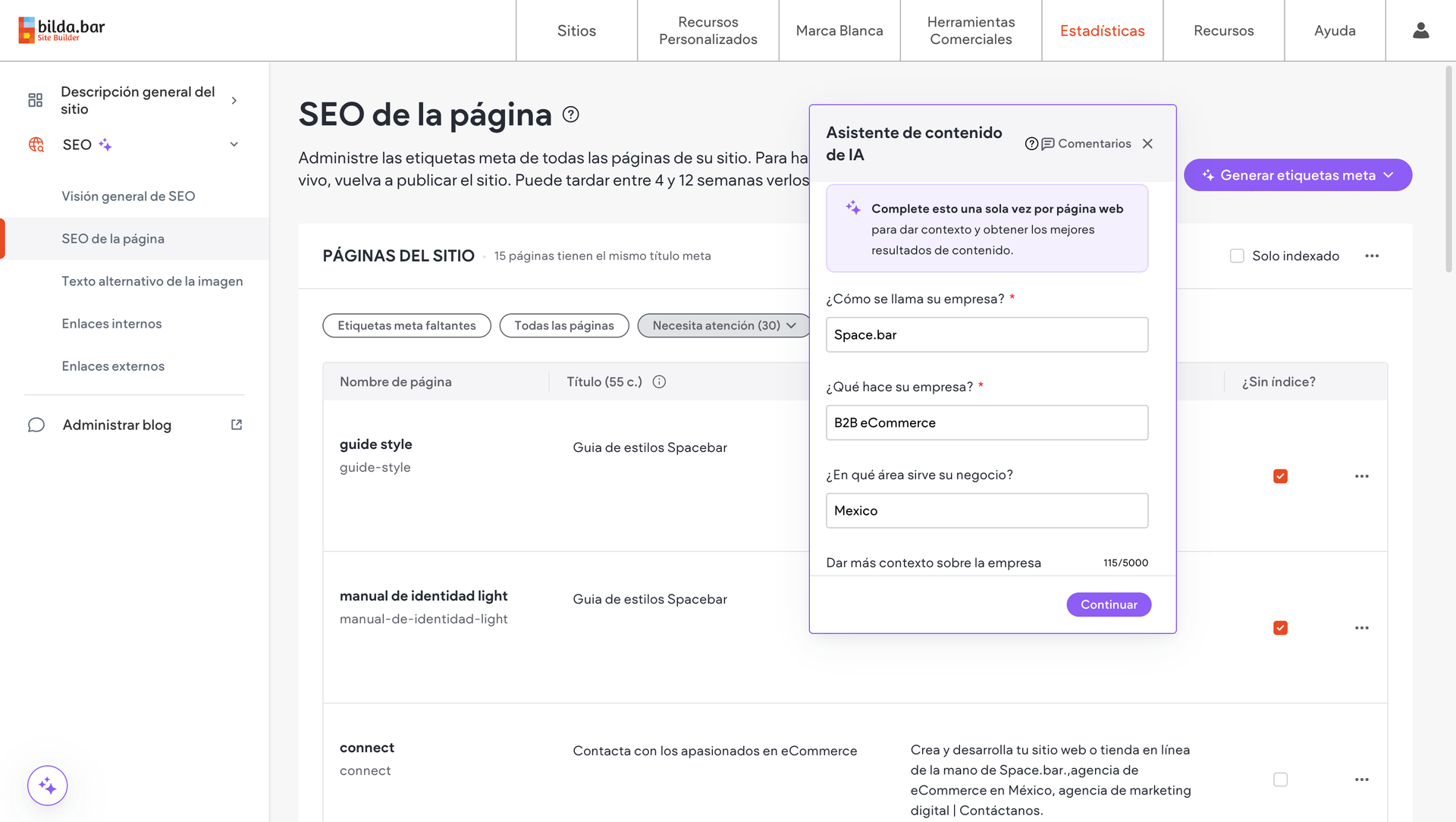Open Recursos Personalizados tab
The image size is (1456, 822).
pos(708,30)
